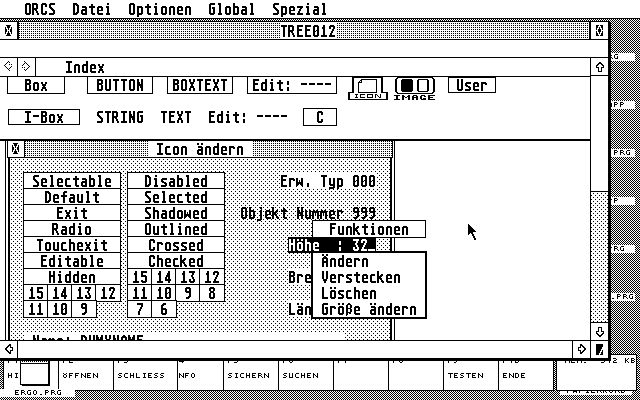Click the down arrow of vertical scrollbar
The height and width of the screenshot is (400, 640).
(599, 331)
